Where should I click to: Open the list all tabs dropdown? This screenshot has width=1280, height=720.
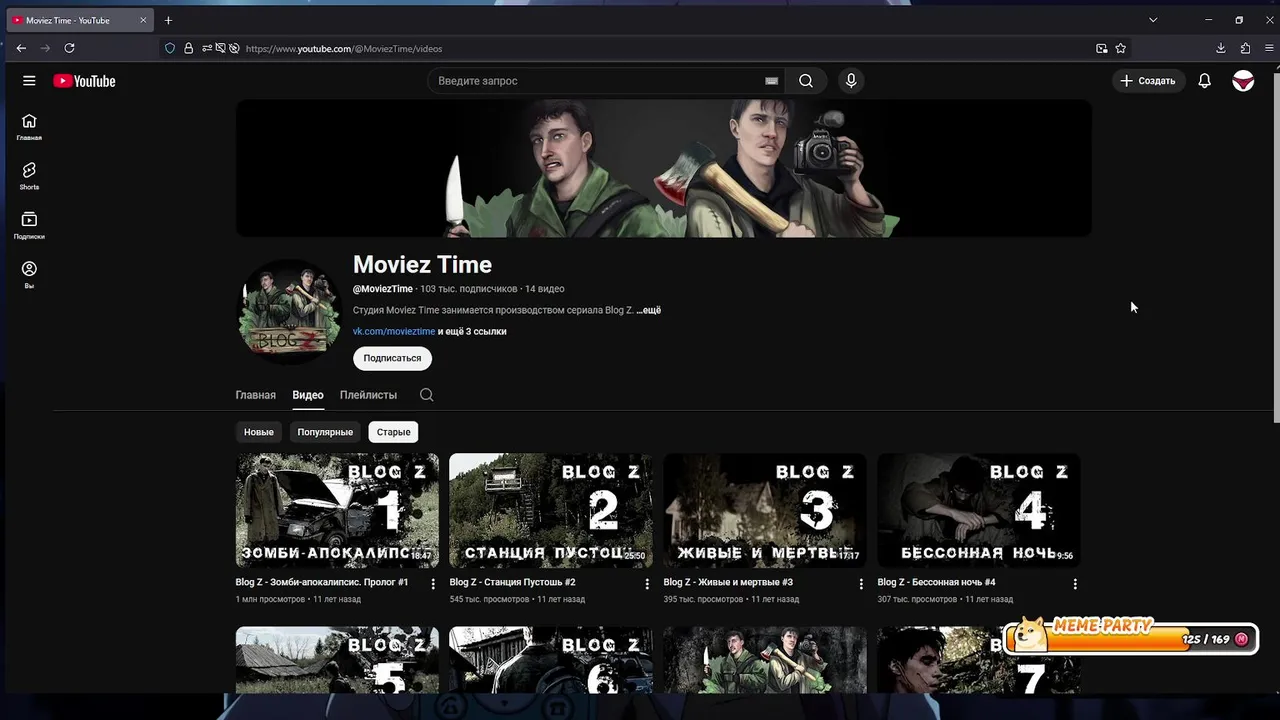(x=1153, y=20)
